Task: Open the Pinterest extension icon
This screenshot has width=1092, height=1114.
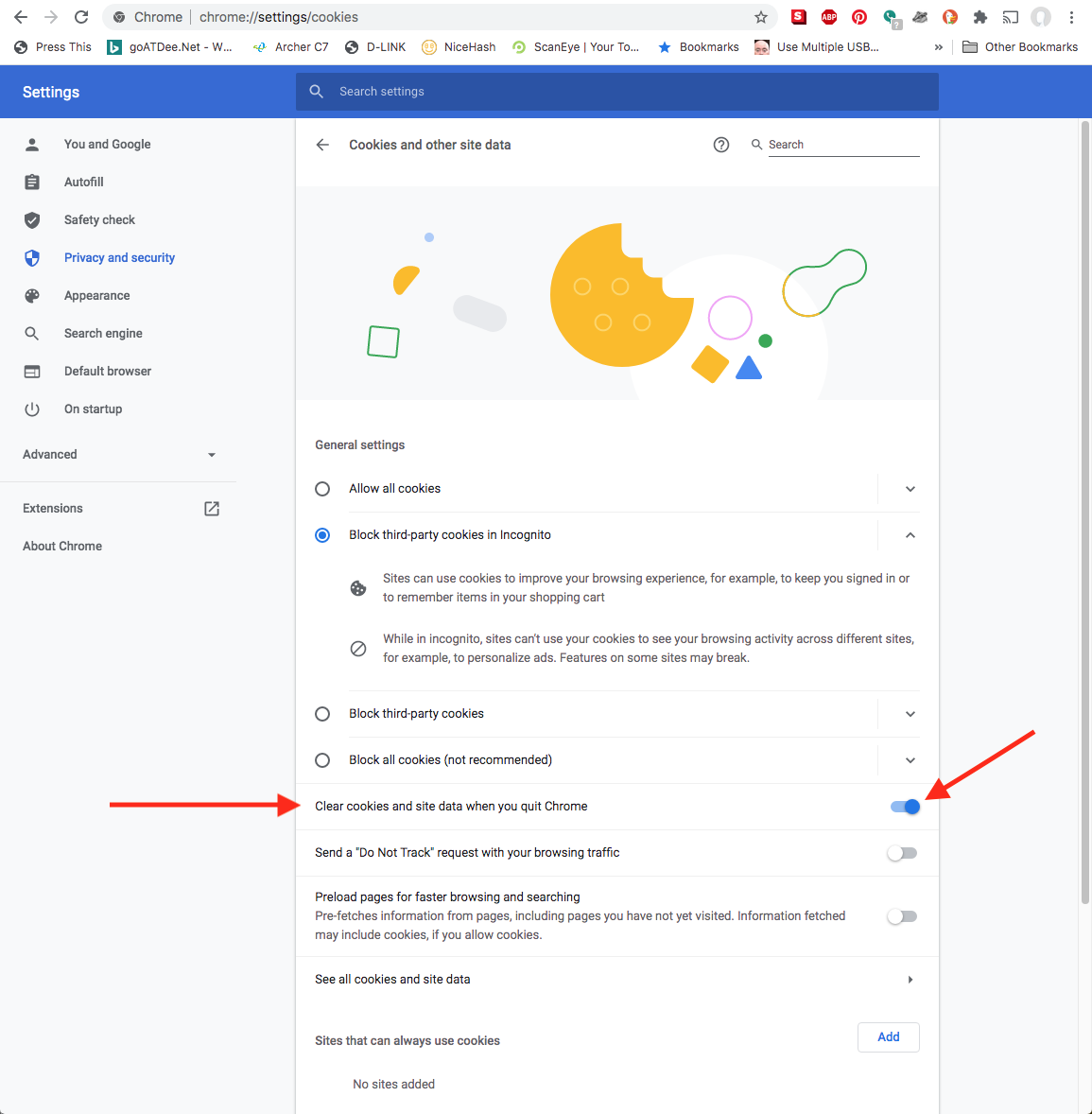Action: (x=859, y=17)
